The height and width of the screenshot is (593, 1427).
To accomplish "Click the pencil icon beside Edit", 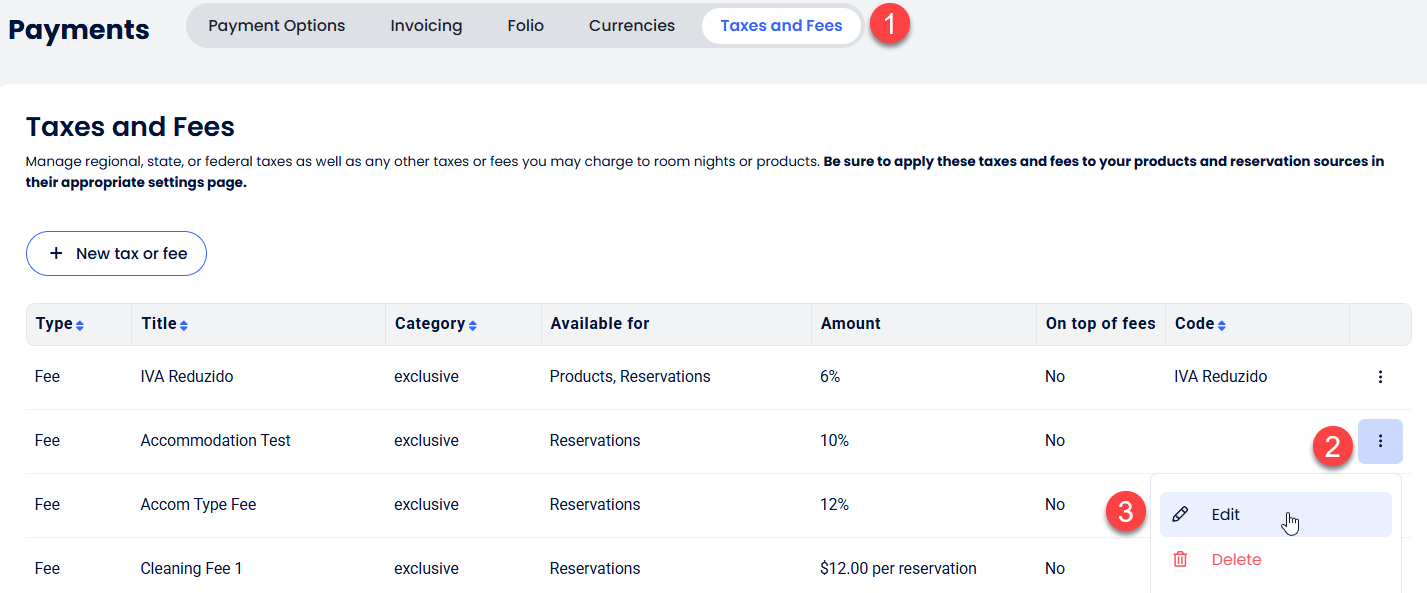I will click(1180, 515).
